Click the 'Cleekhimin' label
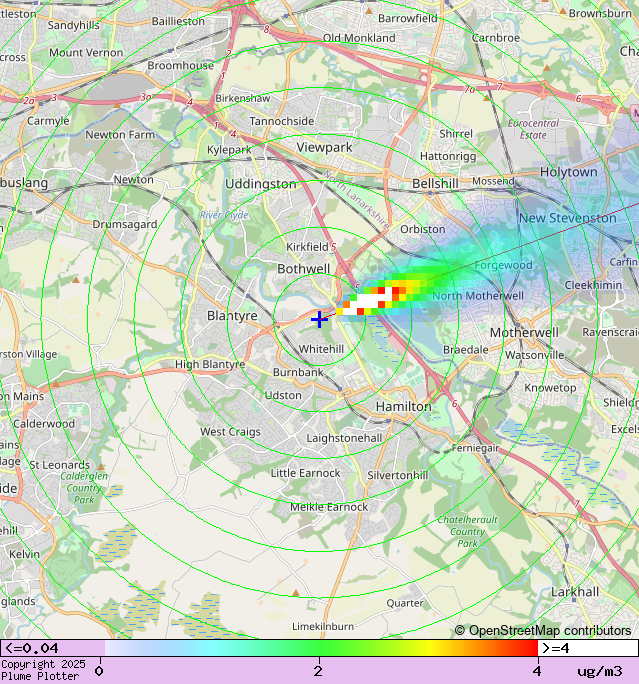The image size is (639, 684). coord(593,285)
